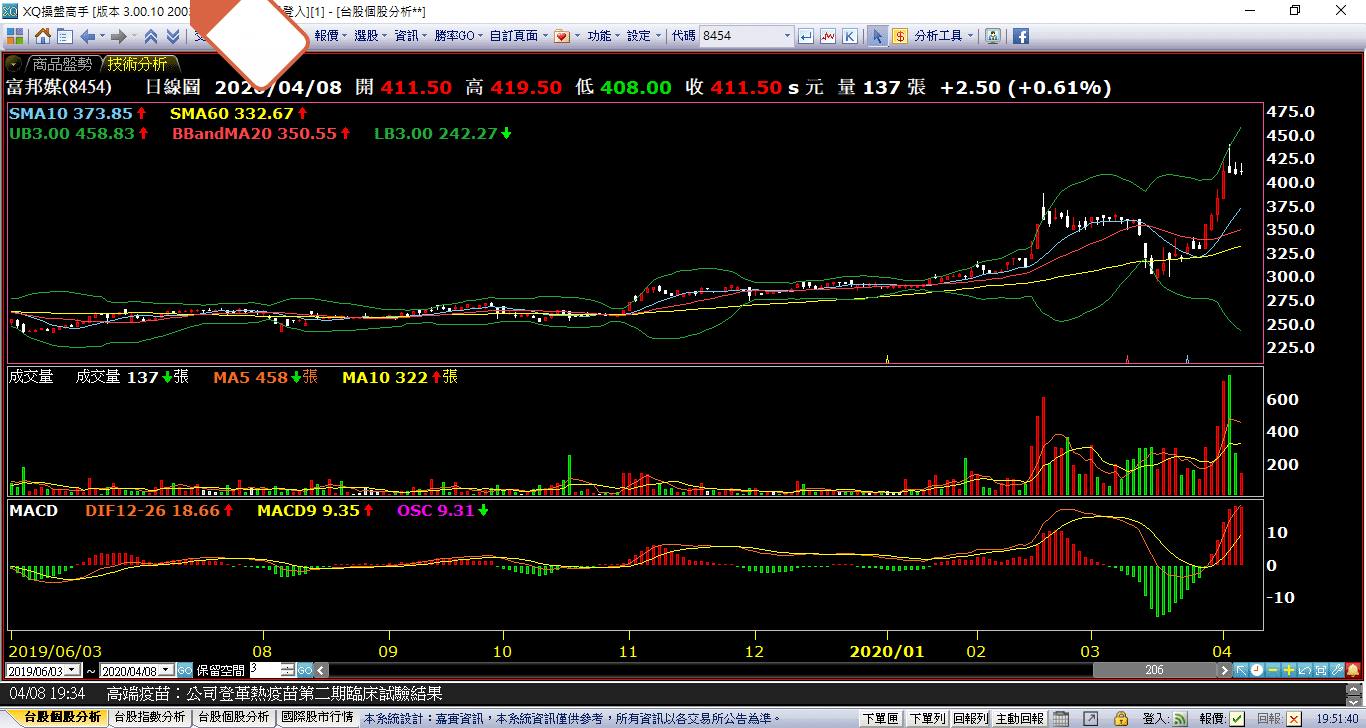Click the chart horizontal scrollbar thumb labeled 206
The width and height of the screenshot is (1366, 728).
point(1153,670)
